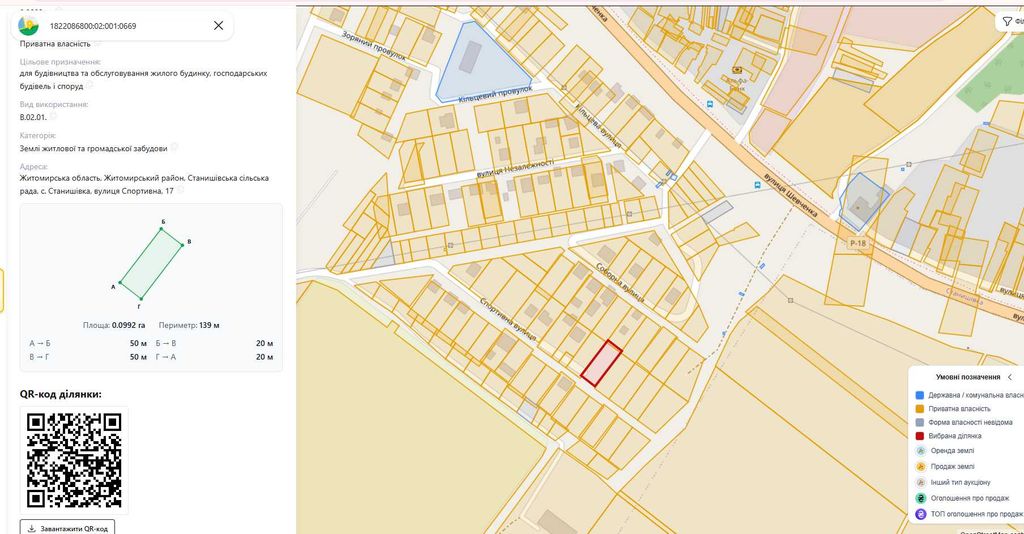The height and width of the screenshot is (534, 1024).
Task: Click the blue state ownership swatch
Action: 920,395
